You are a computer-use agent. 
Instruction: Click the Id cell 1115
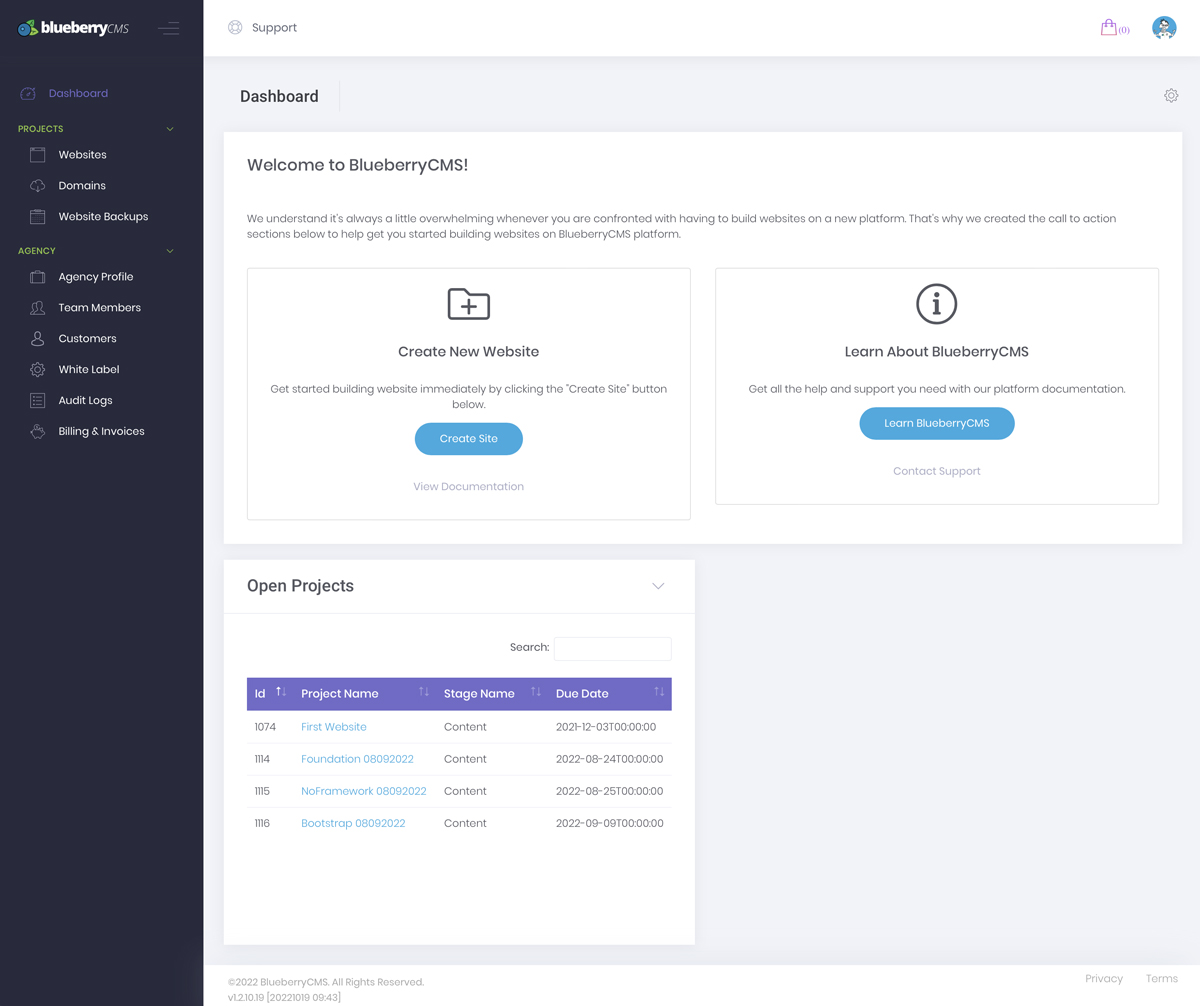(x=263, y=791)
